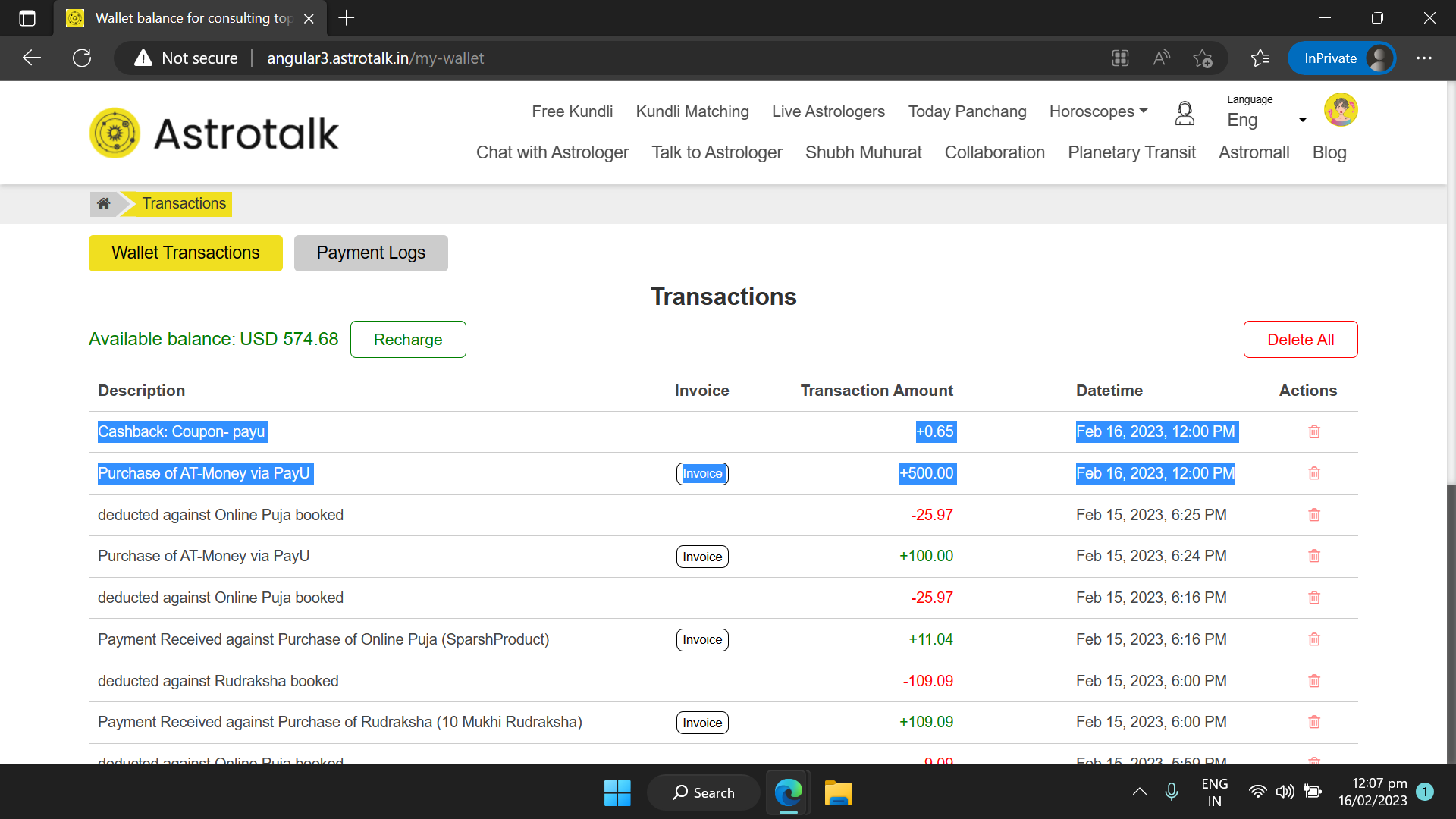Go to Collaboration page

point(994,152)
